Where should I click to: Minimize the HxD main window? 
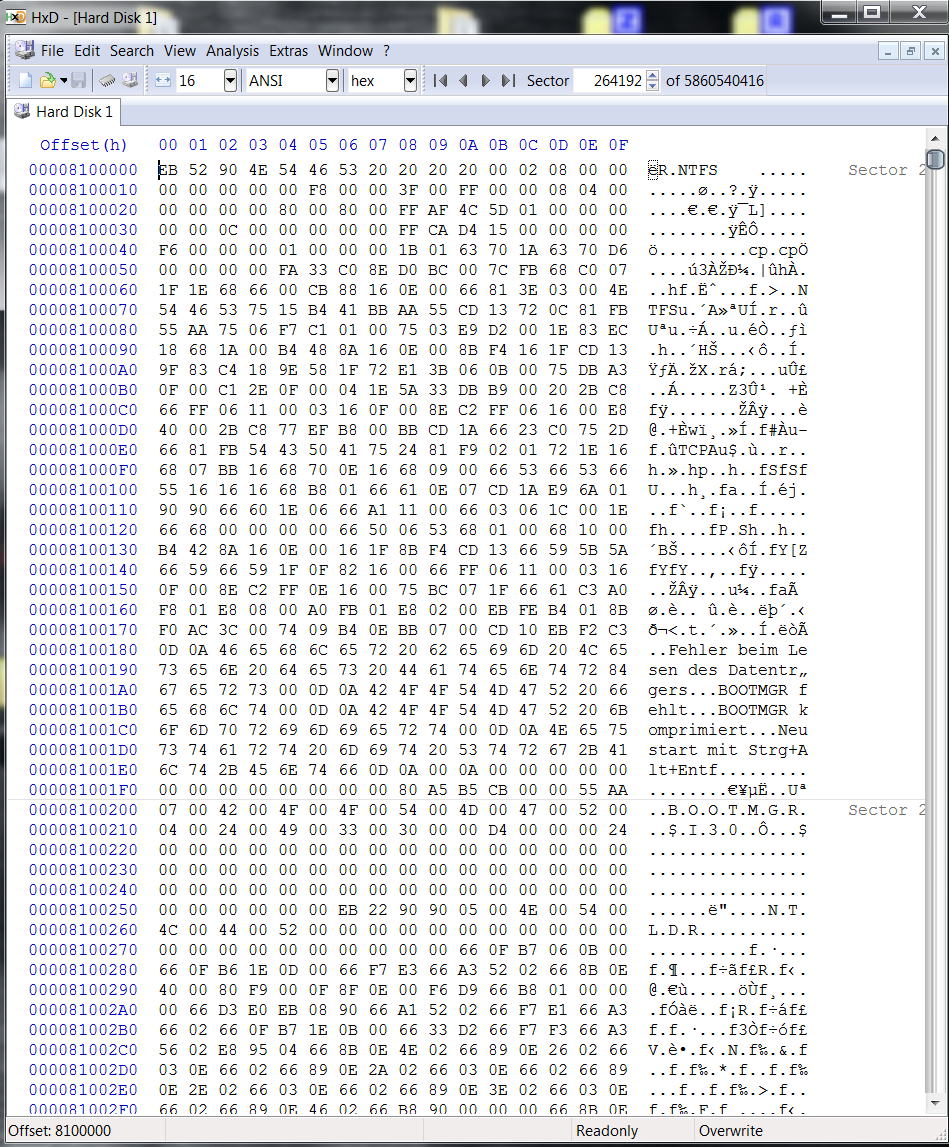click(840, 12)
